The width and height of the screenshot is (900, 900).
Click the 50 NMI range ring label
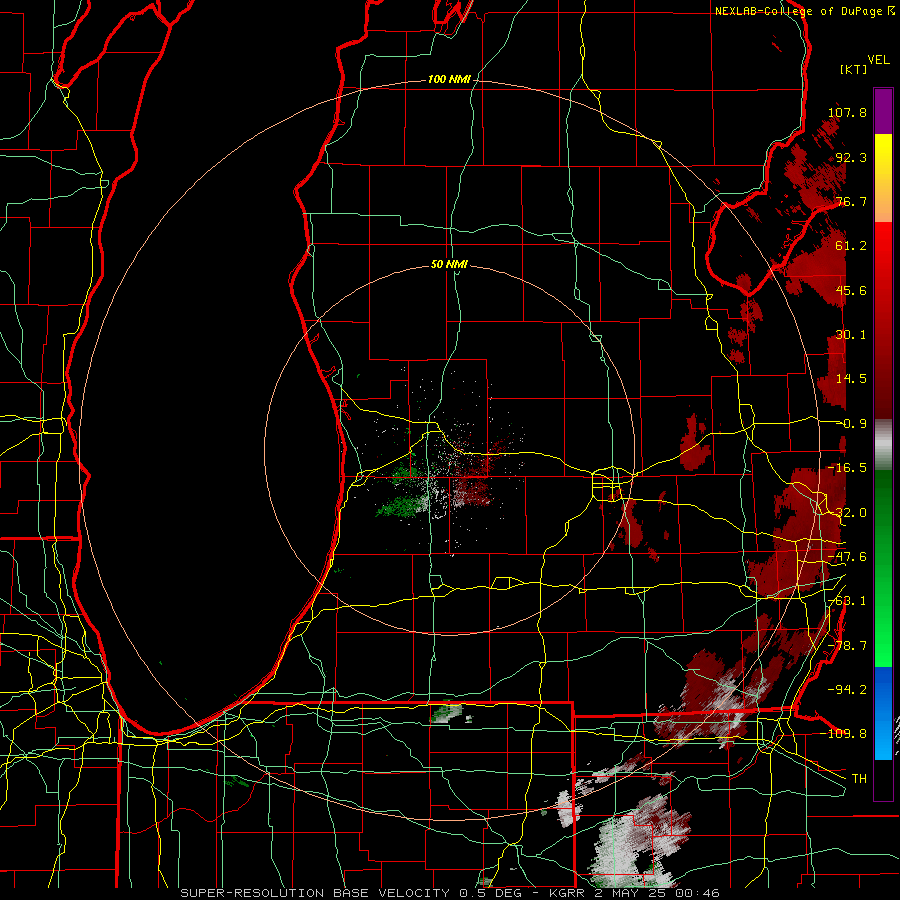click(x=449, y=265)
